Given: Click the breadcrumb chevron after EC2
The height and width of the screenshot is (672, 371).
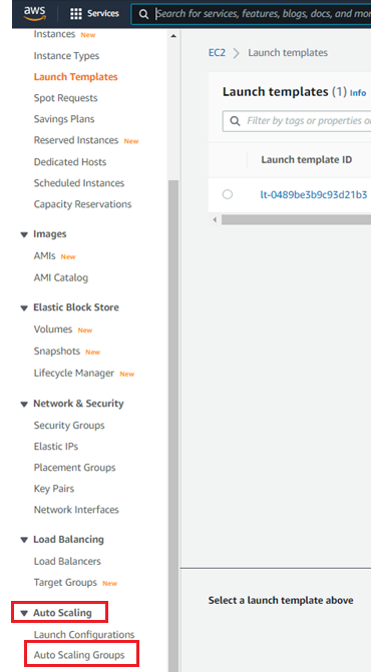Looking at the screenshot, I should [x=236, y=53].
